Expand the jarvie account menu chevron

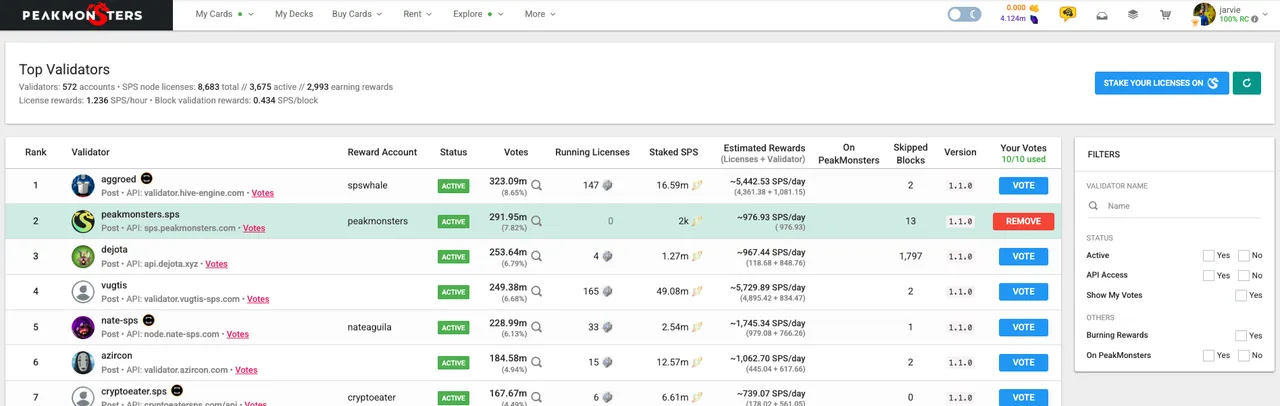pyautogui.click(x=1266, y=15)
